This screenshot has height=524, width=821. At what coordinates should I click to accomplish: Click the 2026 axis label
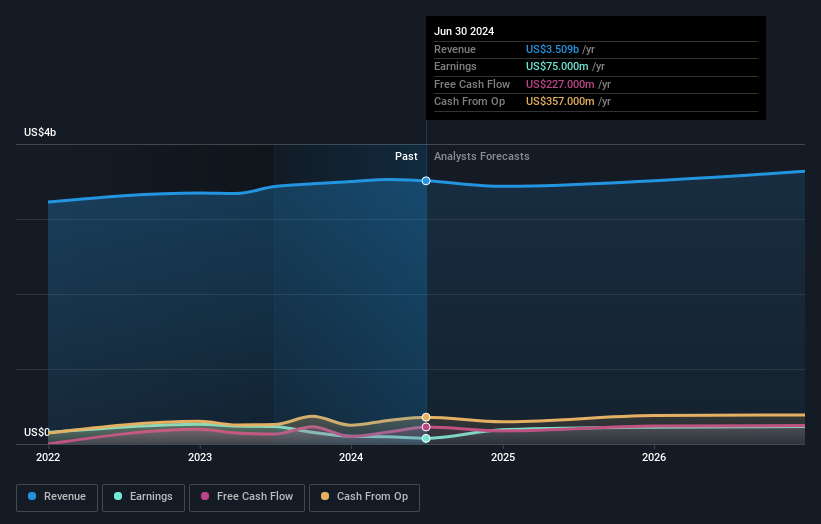point(654,458)
